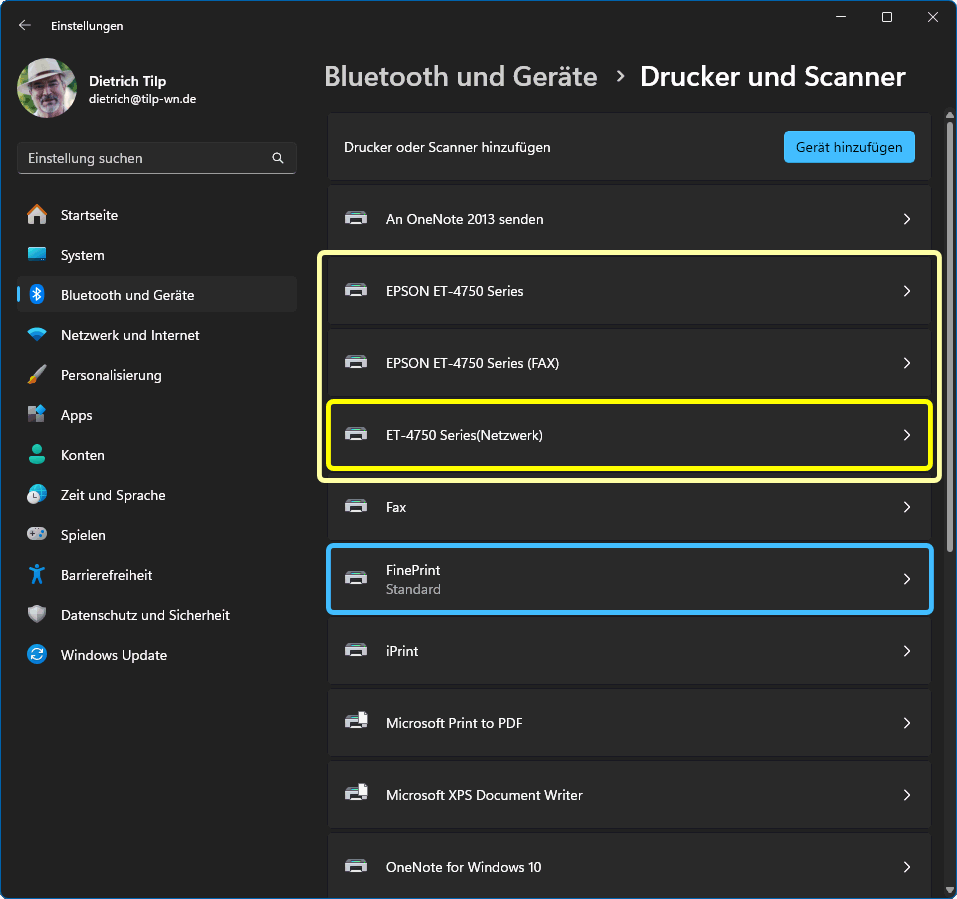Click the Windows Update sync icon
The height and width of the screenshot is (899, 957).
tap(37, 655)
